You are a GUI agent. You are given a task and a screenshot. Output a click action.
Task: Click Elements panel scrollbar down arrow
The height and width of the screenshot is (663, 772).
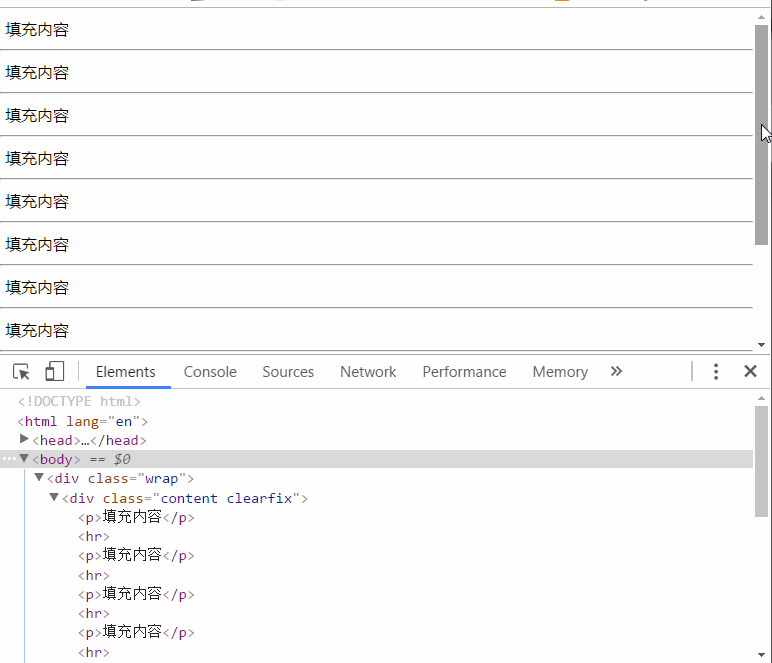(x=761, y=655)
